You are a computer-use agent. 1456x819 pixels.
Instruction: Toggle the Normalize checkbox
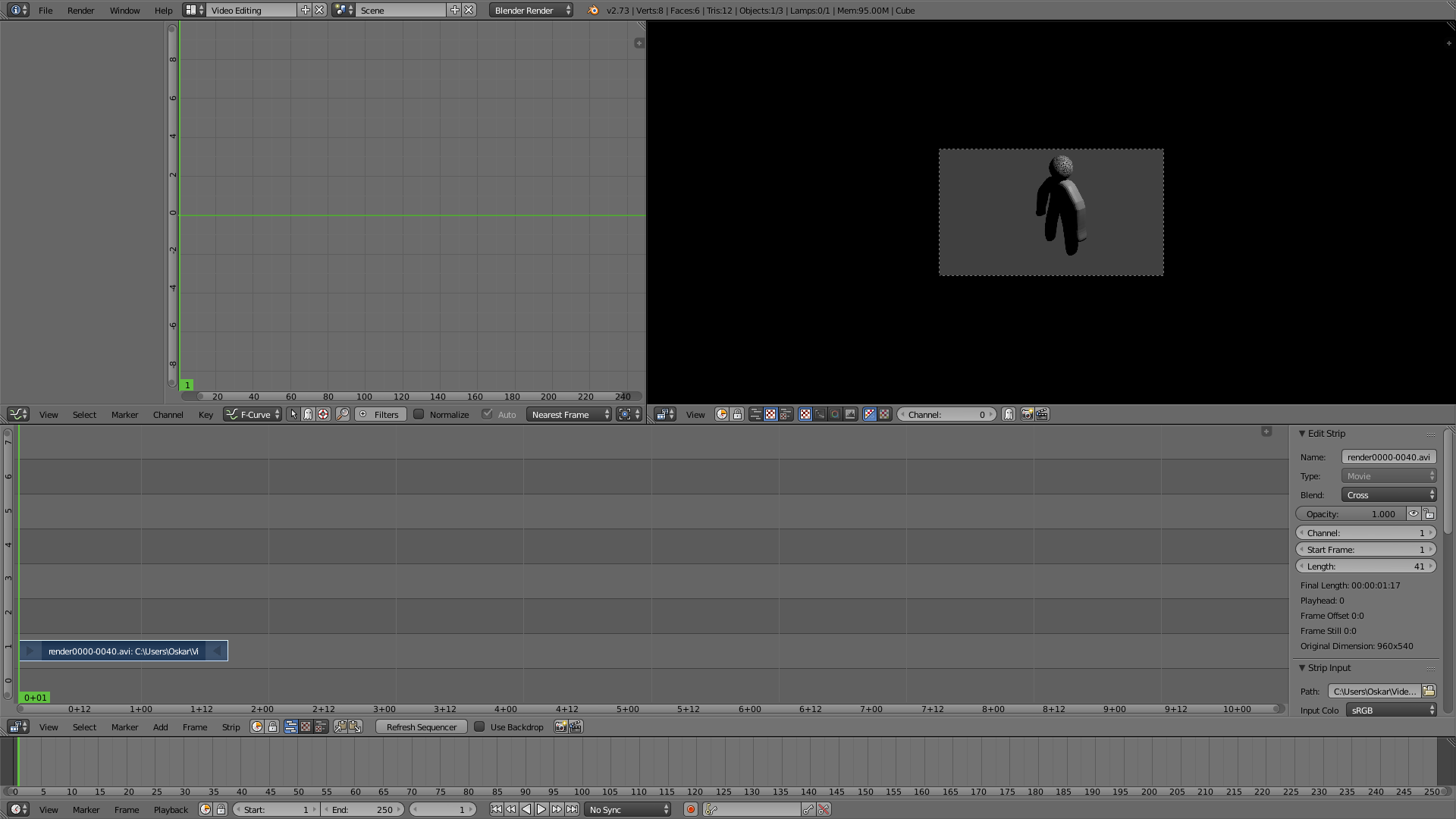point(419,414)
